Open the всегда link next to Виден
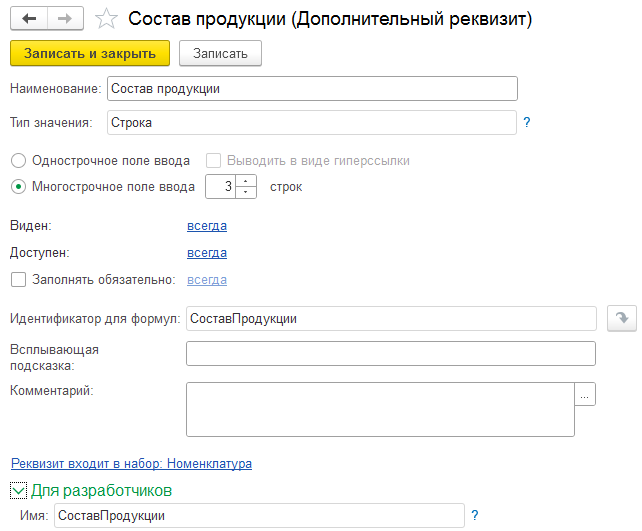This screenshot has width=642, height=531. click(207, 225)
